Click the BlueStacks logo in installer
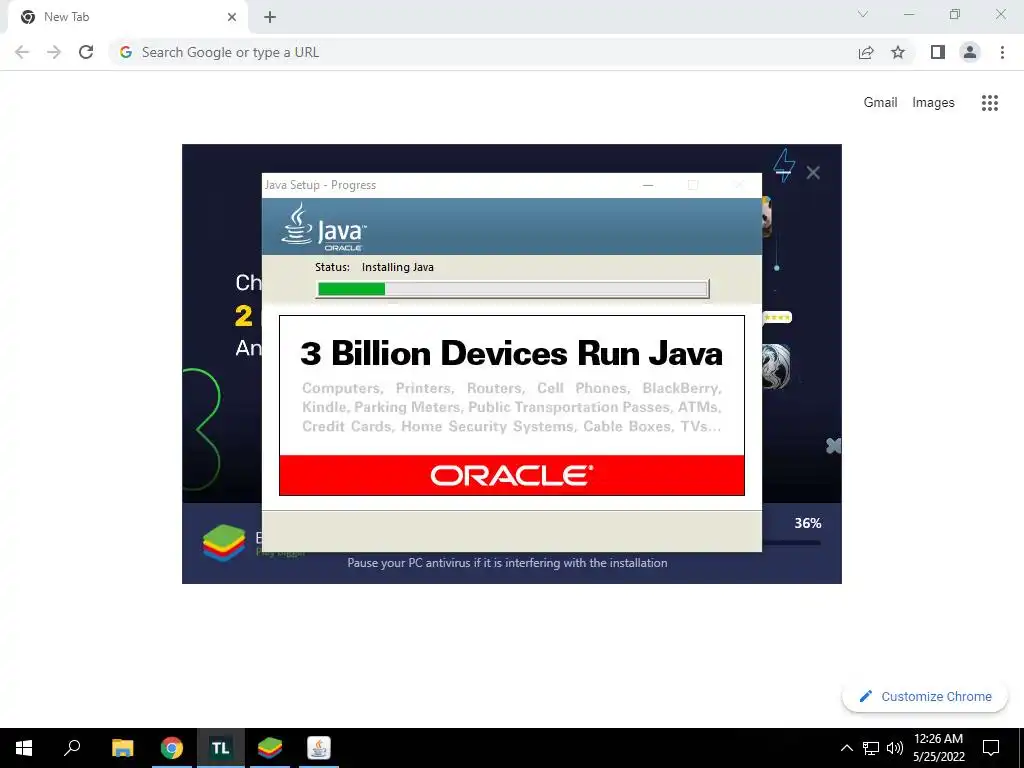This screenshot has width=1024, height=768. tap(224, 543)
